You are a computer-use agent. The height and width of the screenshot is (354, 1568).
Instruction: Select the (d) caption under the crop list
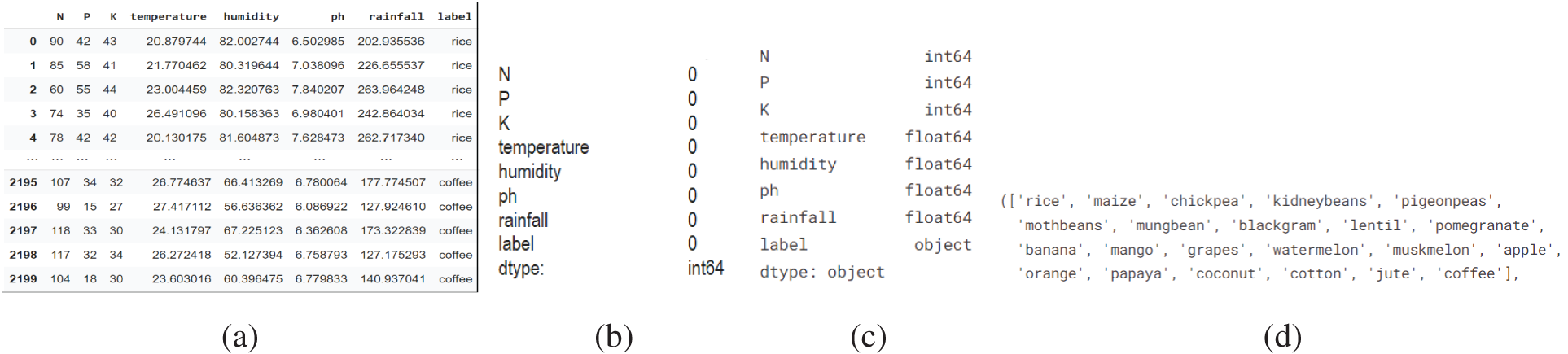[x=1282, y=336]
